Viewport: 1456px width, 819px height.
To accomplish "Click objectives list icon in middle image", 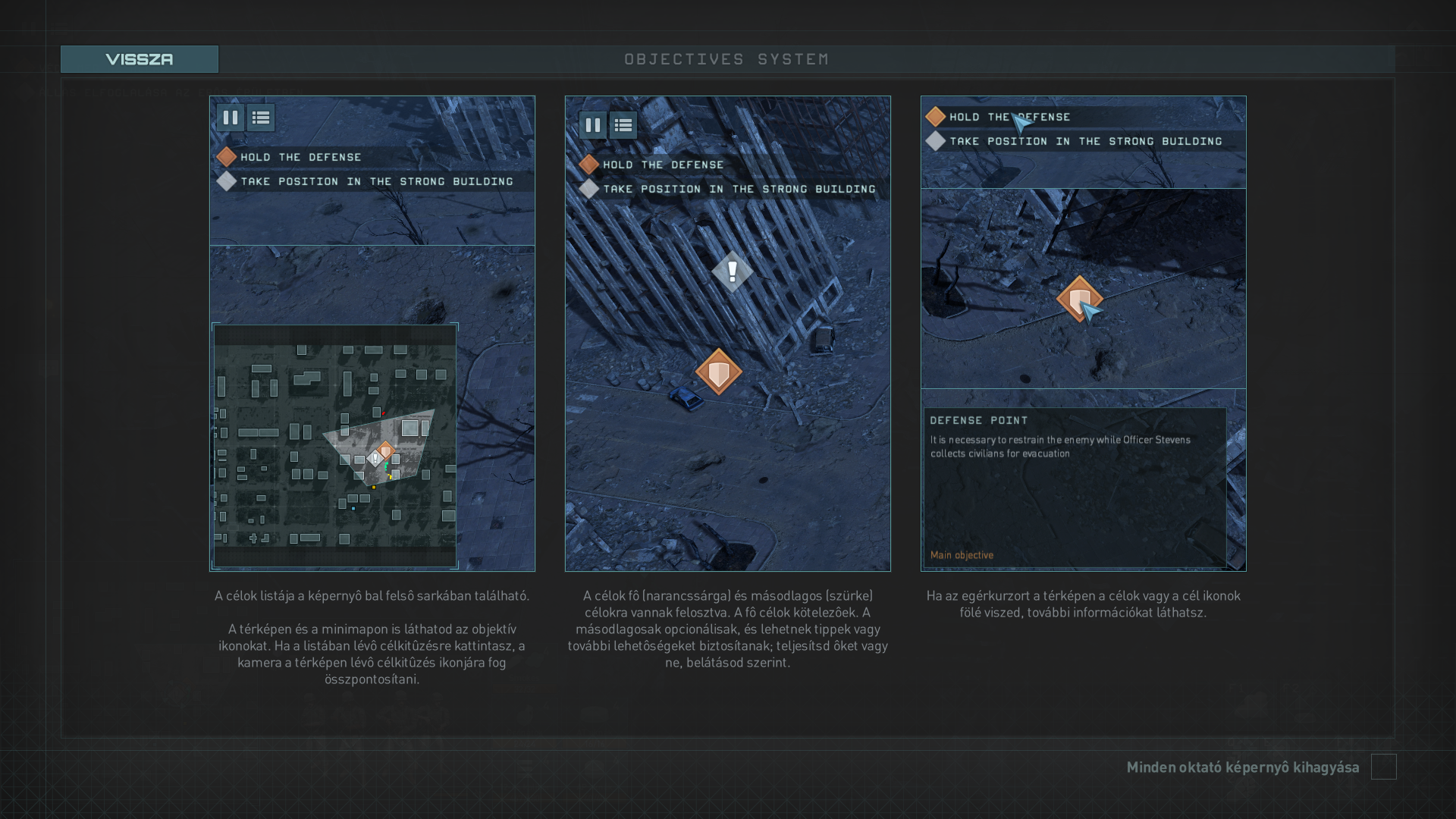I will click(x=623, y=125).
